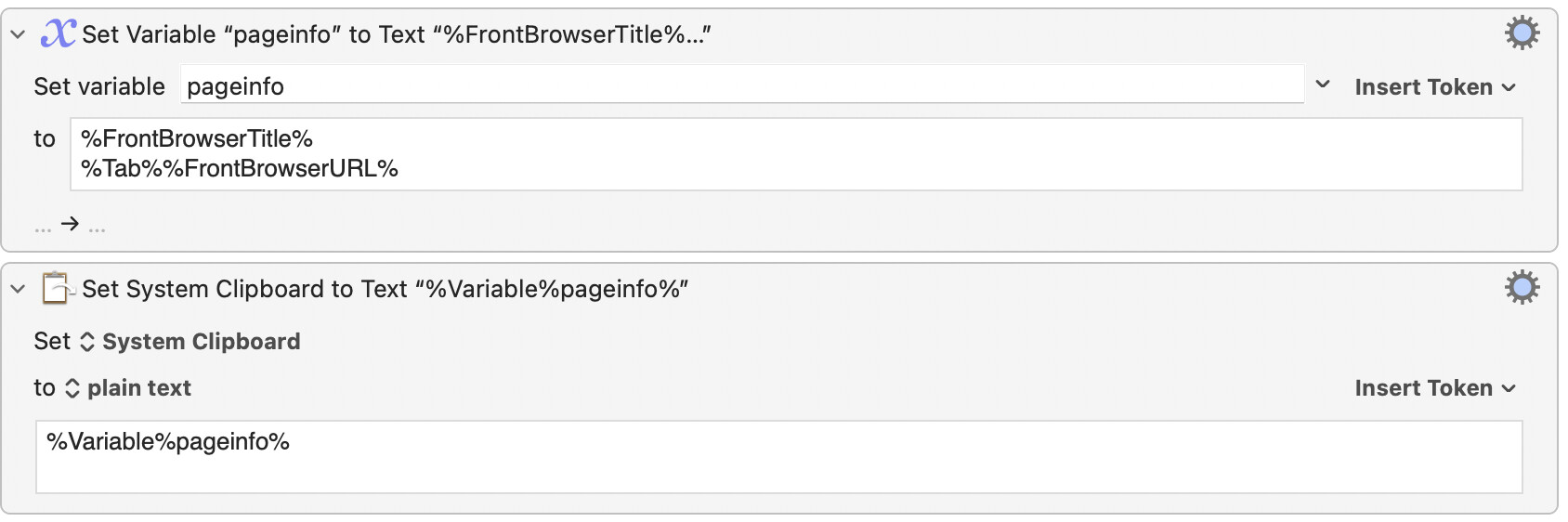The height and width of the screenshot is (522, 1568).
Task: Click the clipboard icon on second action
Action: [x=58, y=288]
